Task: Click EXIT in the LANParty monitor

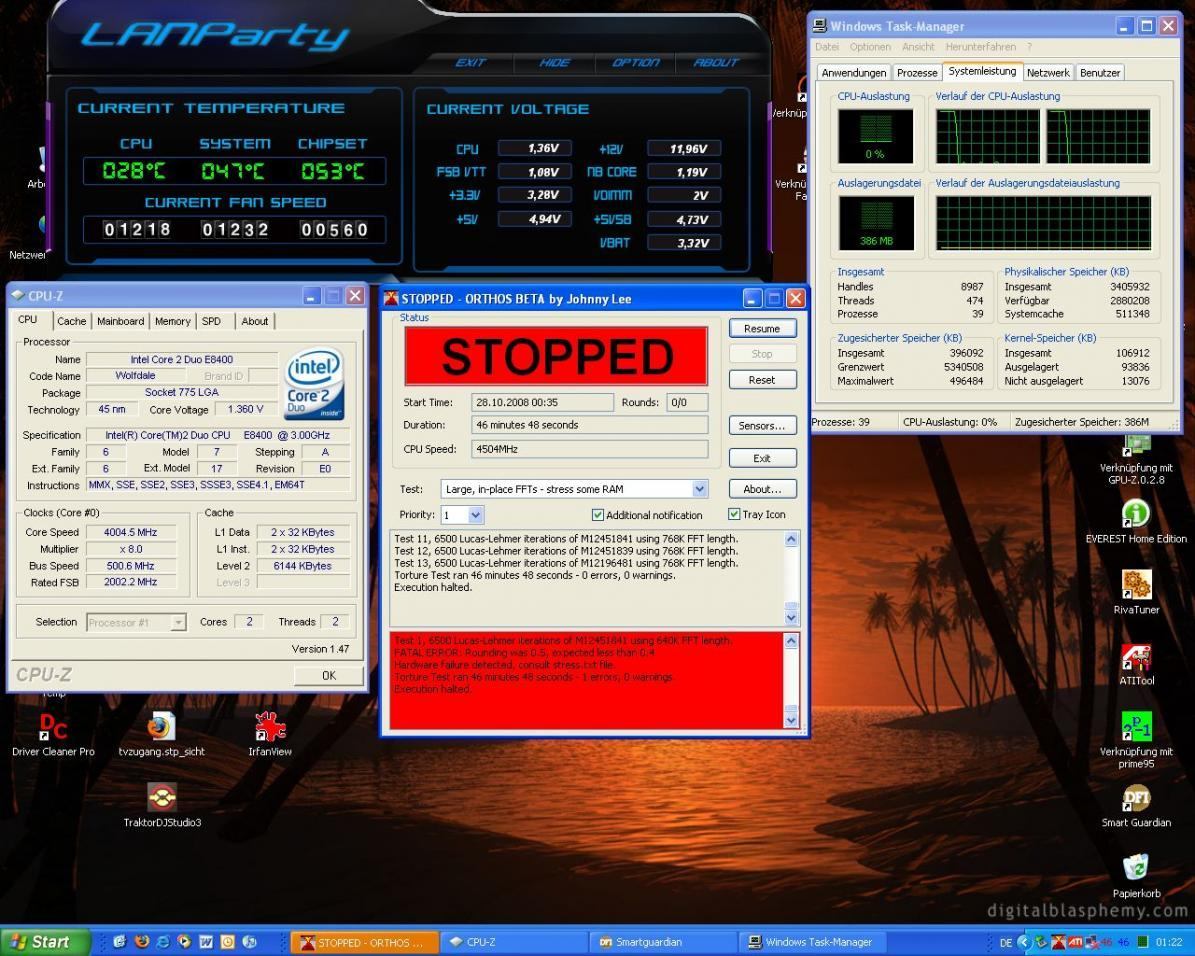Action: (470, 63)
